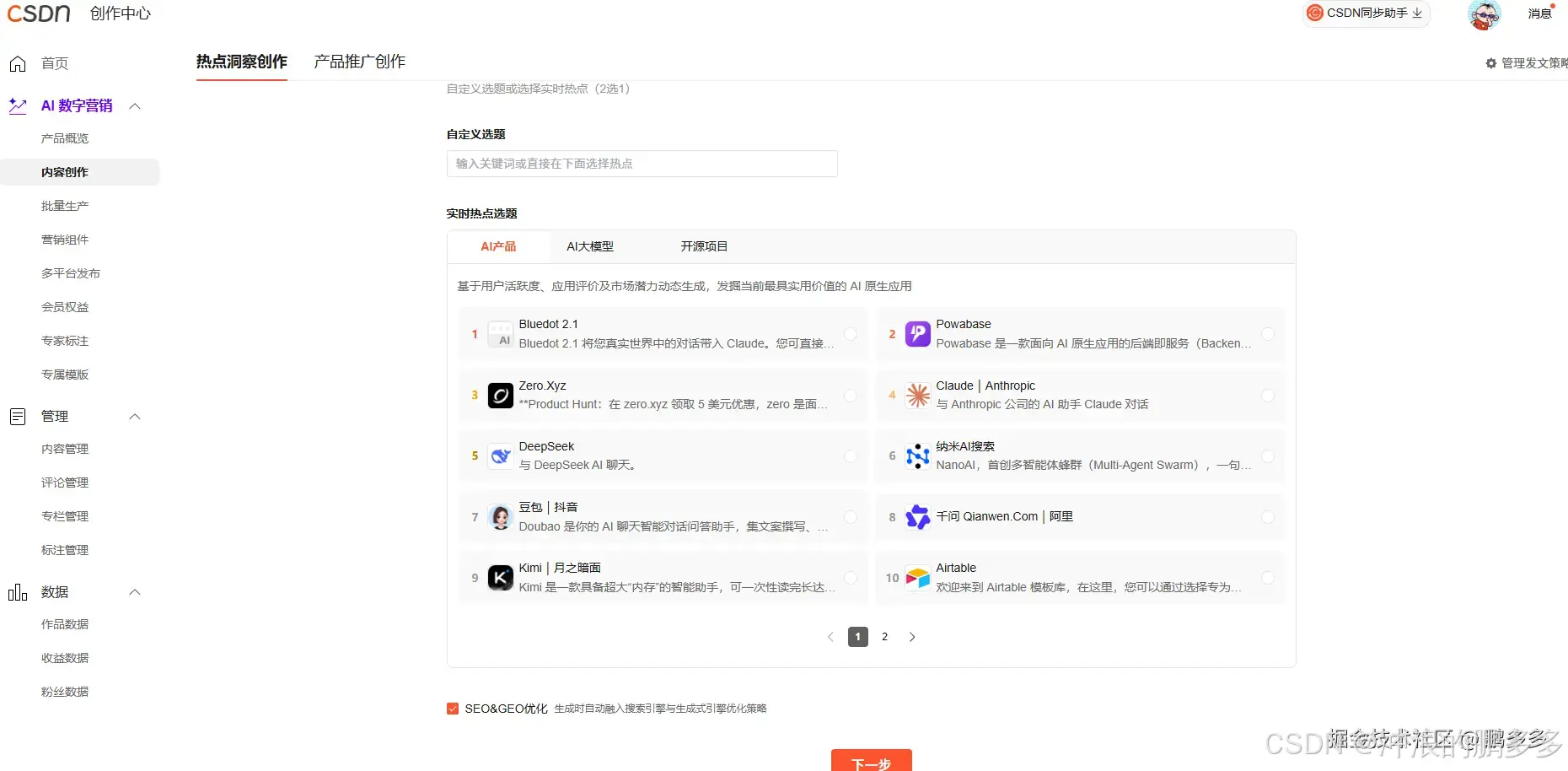Select the 纳米AI搜索 radio button
The image size is (1568, 771).
coord(1268,456)
